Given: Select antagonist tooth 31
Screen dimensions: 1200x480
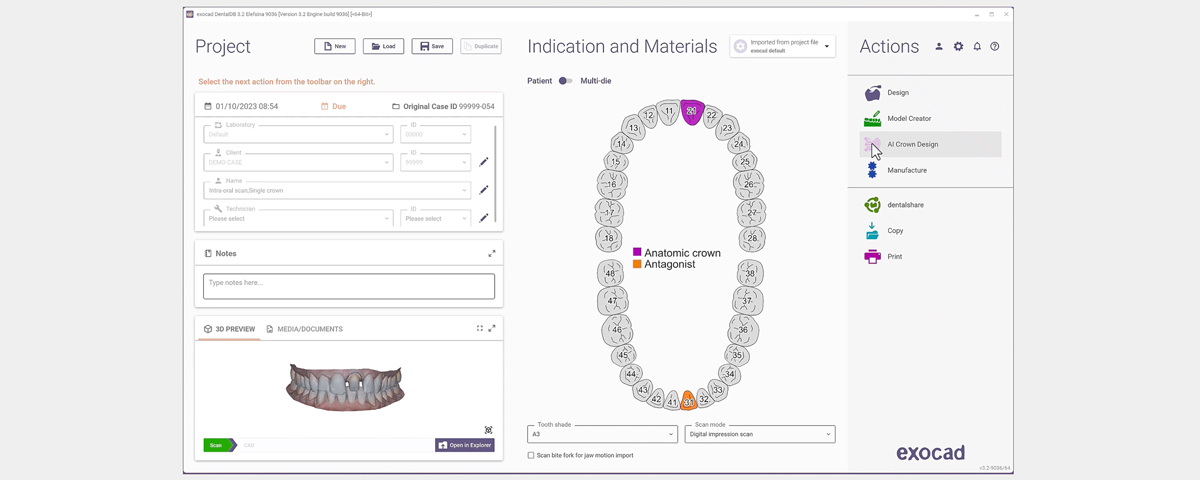Looking at the screenshot, I should (688, 400).
